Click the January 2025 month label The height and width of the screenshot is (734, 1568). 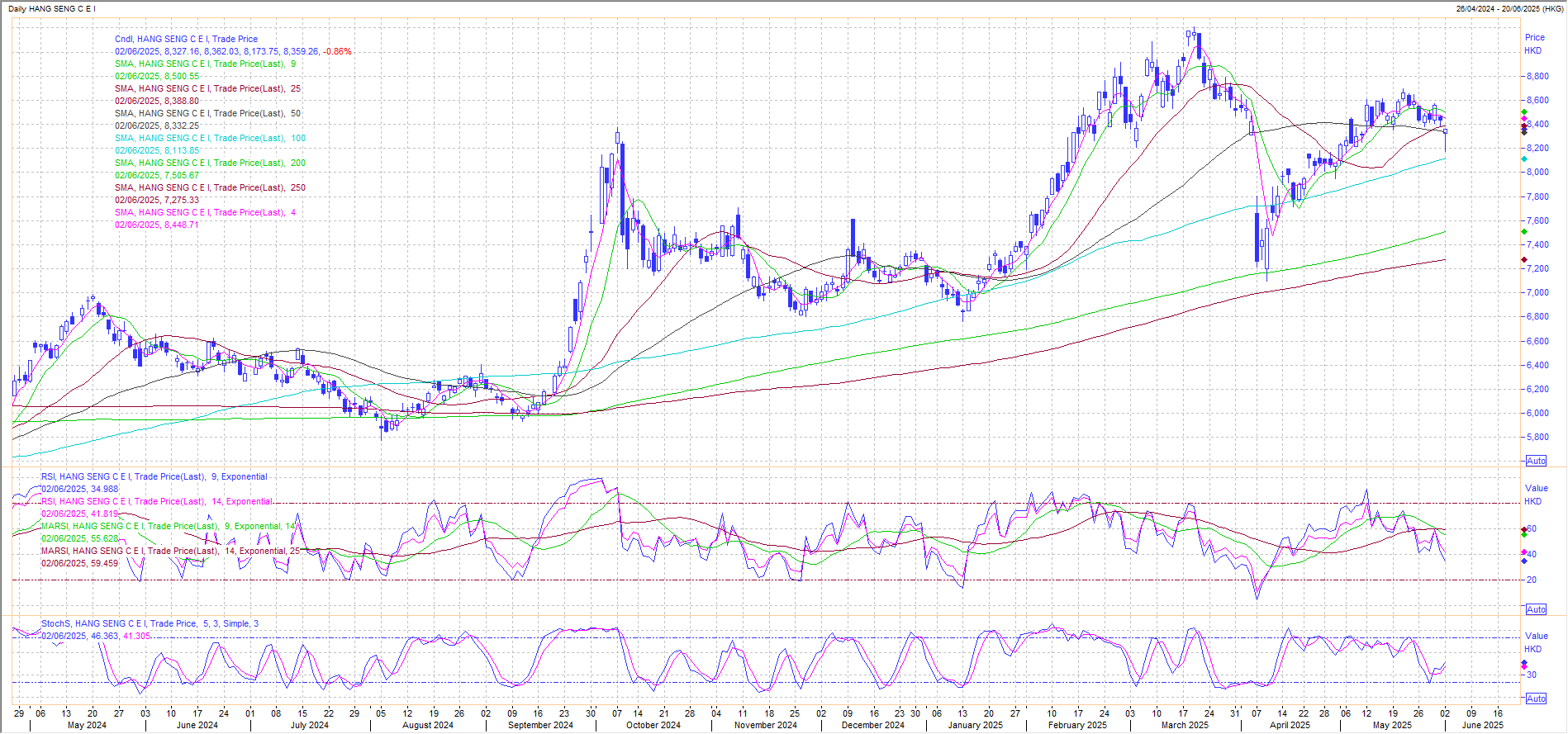click(976, 725)
